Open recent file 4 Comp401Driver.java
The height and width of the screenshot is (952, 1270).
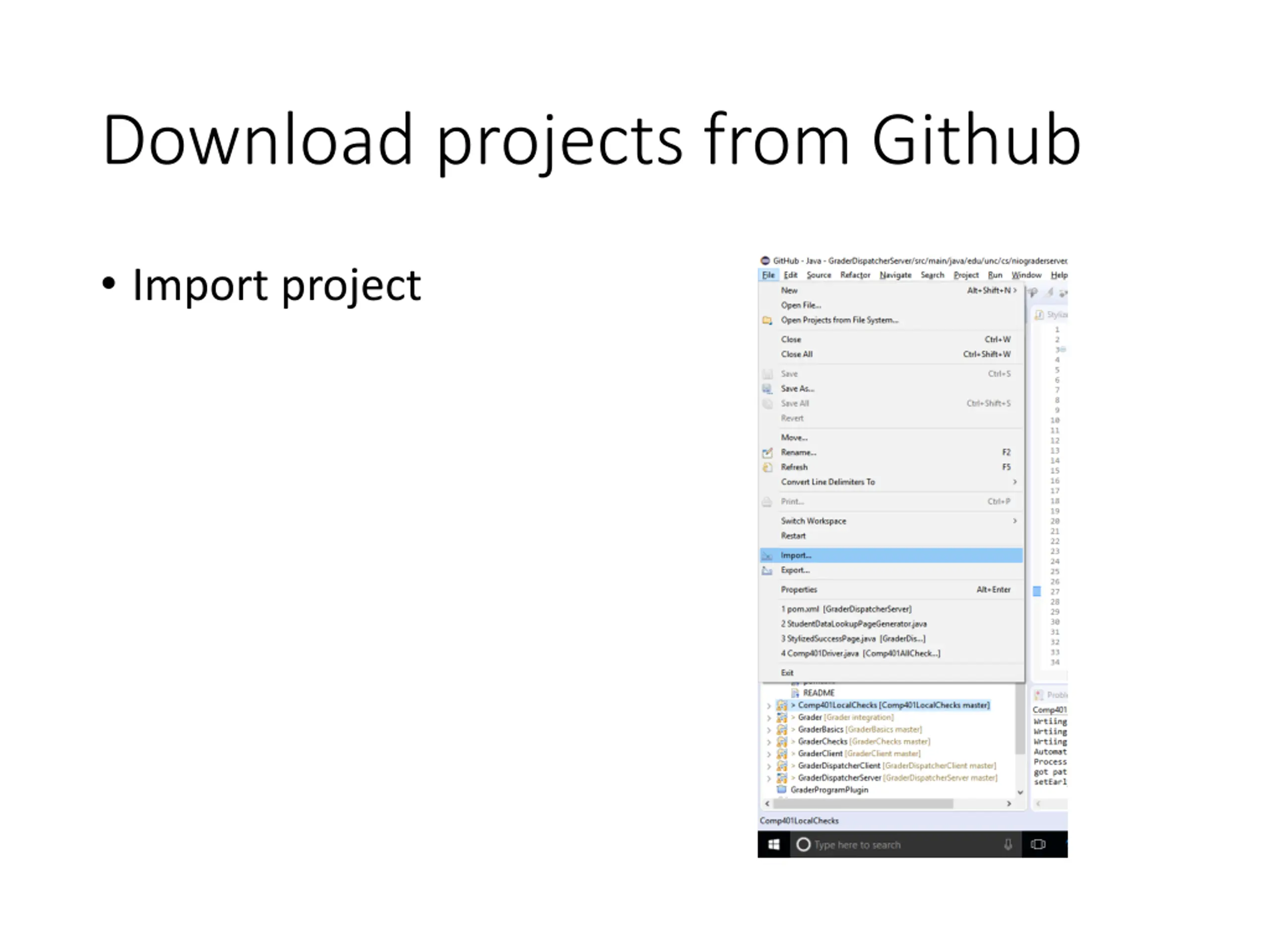(x=891, y=654)
